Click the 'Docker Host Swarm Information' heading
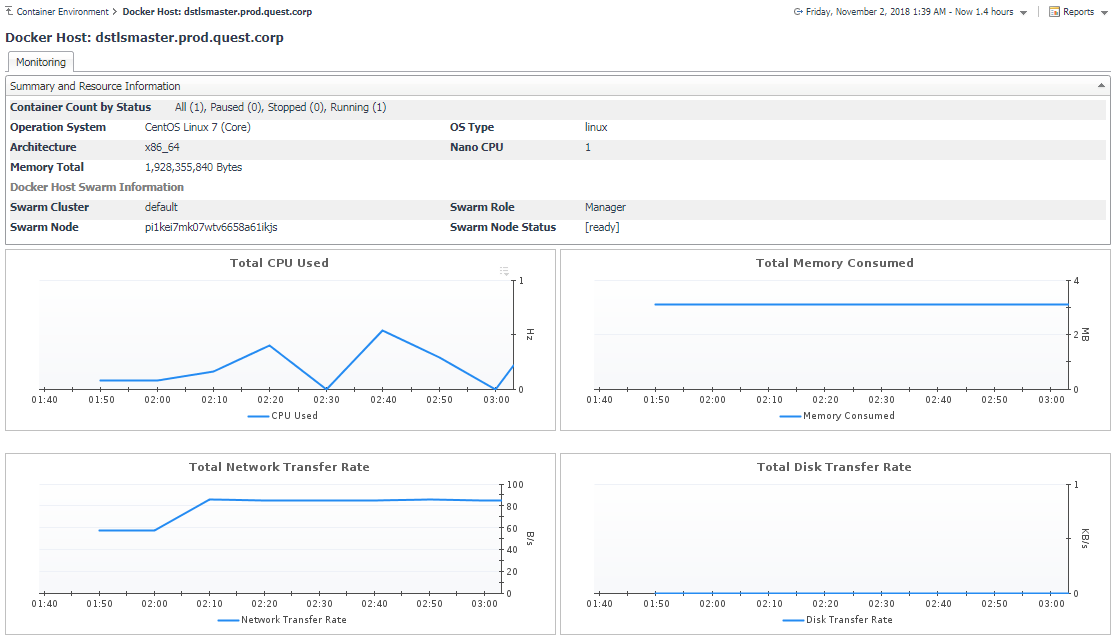Viewport: 1115px width, 639px height. pyautogui.click(x=97, y=187)
